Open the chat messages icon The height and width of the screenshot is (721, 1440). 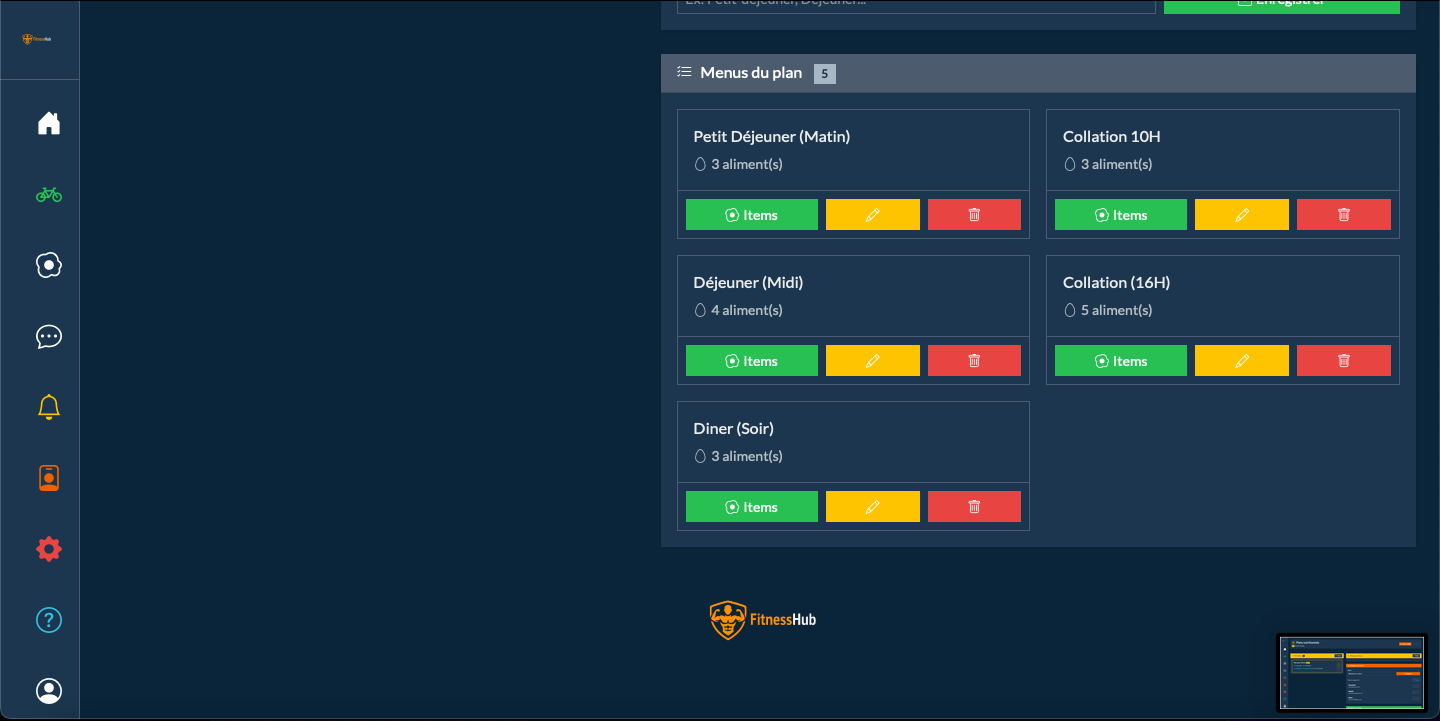(x=49, y=337)
